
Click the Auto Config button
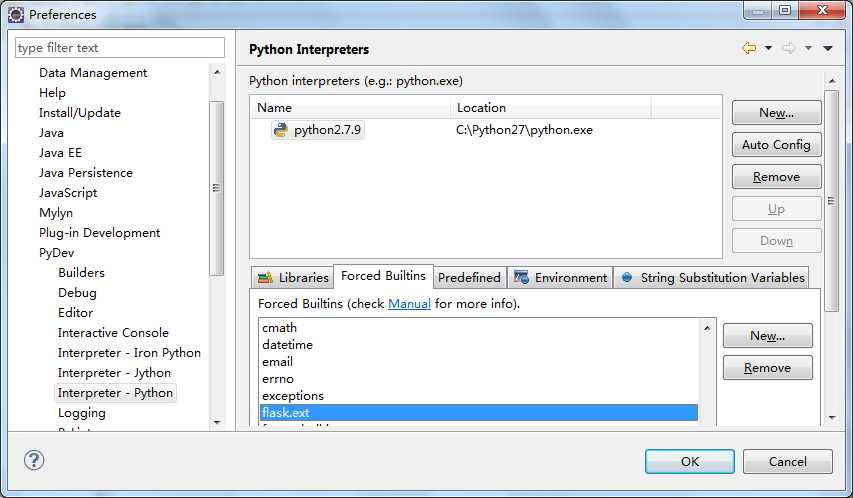click(776, 145)
